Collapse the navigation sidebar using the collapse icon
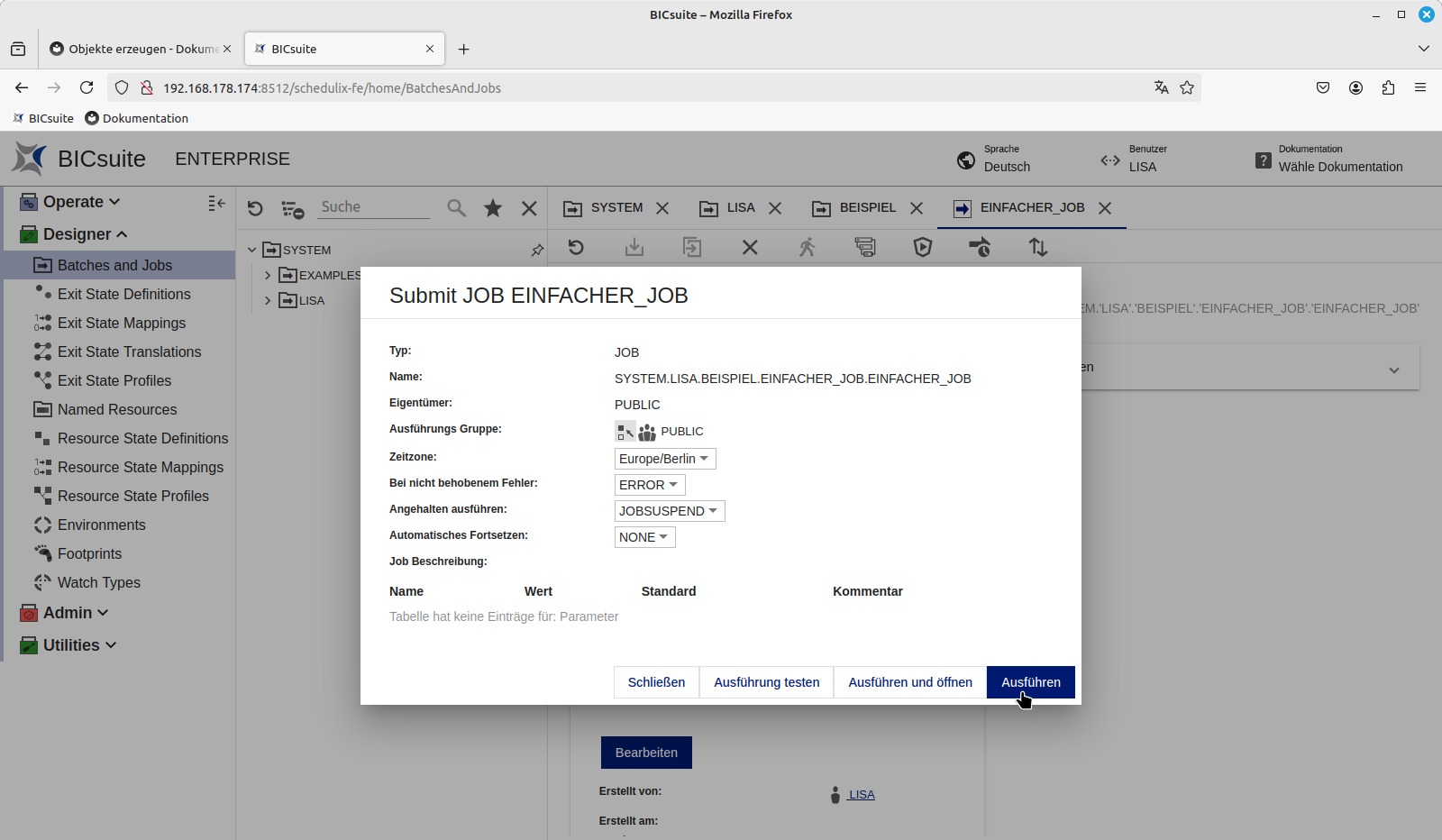This screenshot has height=840, width=1442. [x=216, y=203]
